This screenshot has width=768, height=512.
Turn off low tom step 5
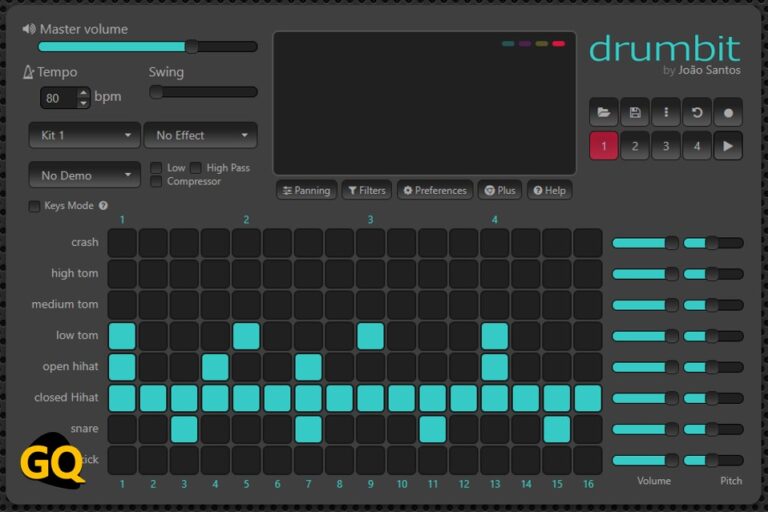coord(246,336)
